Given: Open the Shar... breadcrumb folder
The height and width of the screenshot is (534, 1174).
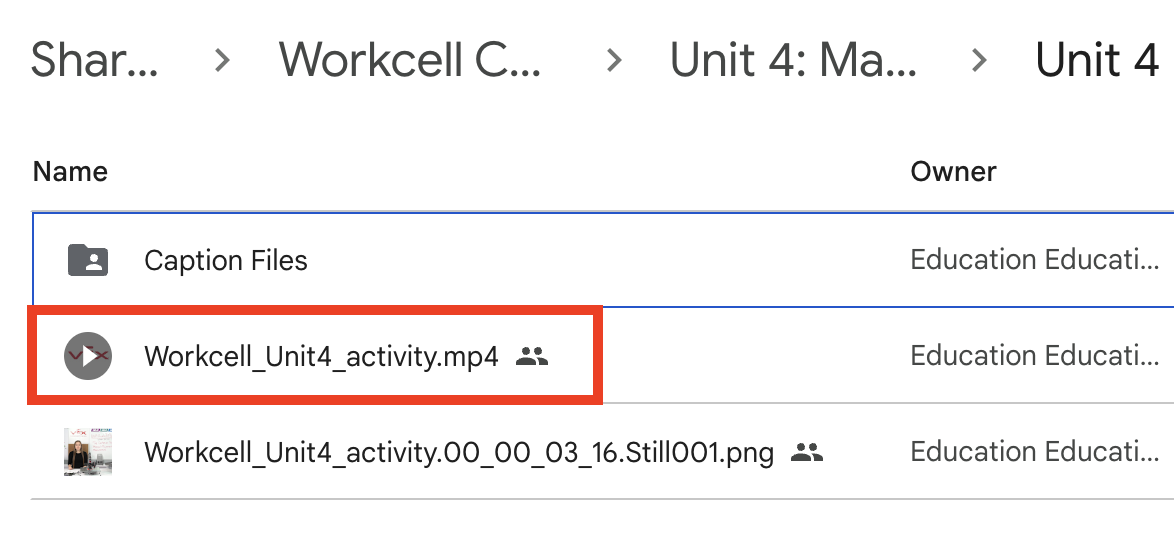Looking at the screenshot, I should (x=94, y=61).
